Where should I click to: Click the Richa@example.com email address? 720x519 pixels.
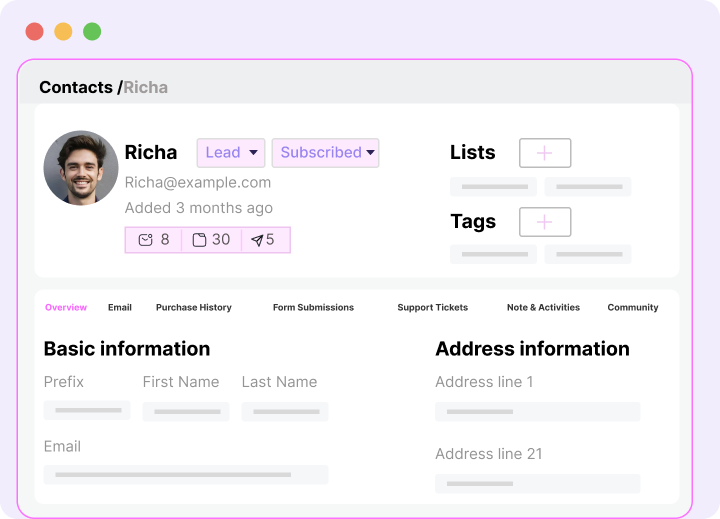pos(198,182)
